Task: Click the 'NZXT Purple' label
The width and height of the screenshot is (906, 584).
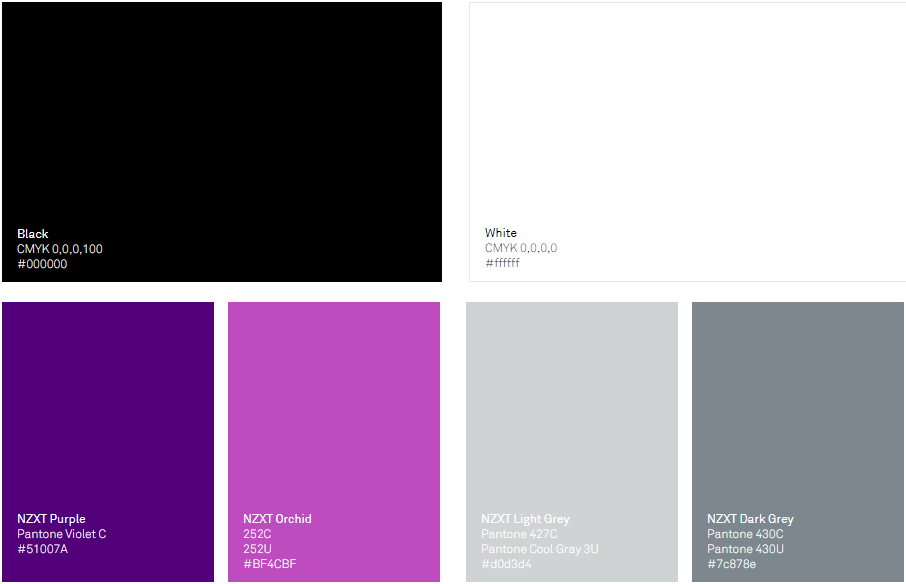Action: (x=51, y=519)
